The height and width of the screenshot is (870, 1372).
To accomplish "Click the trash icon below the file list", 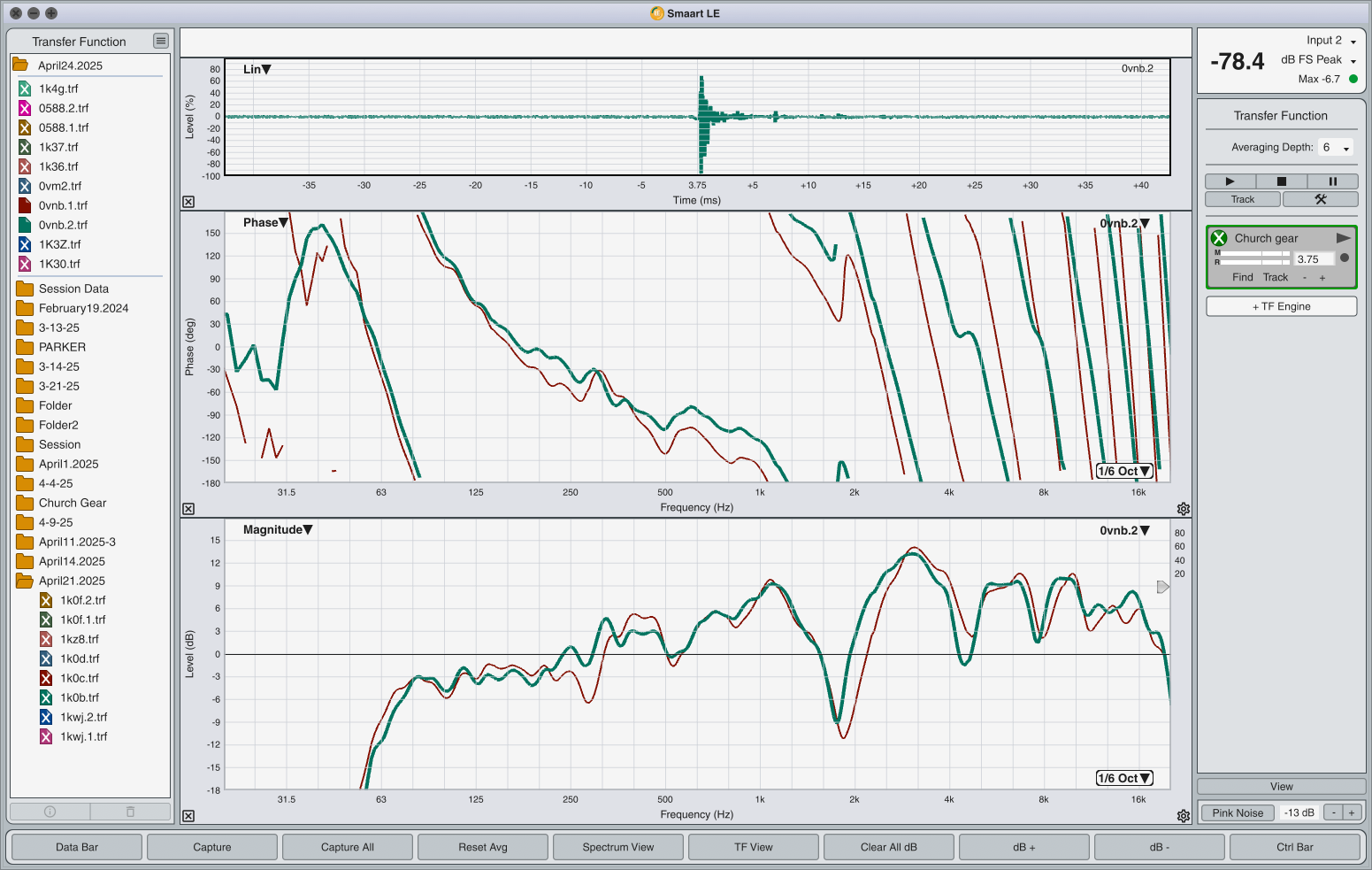I will pyautogui.click(x=130, y=812).
